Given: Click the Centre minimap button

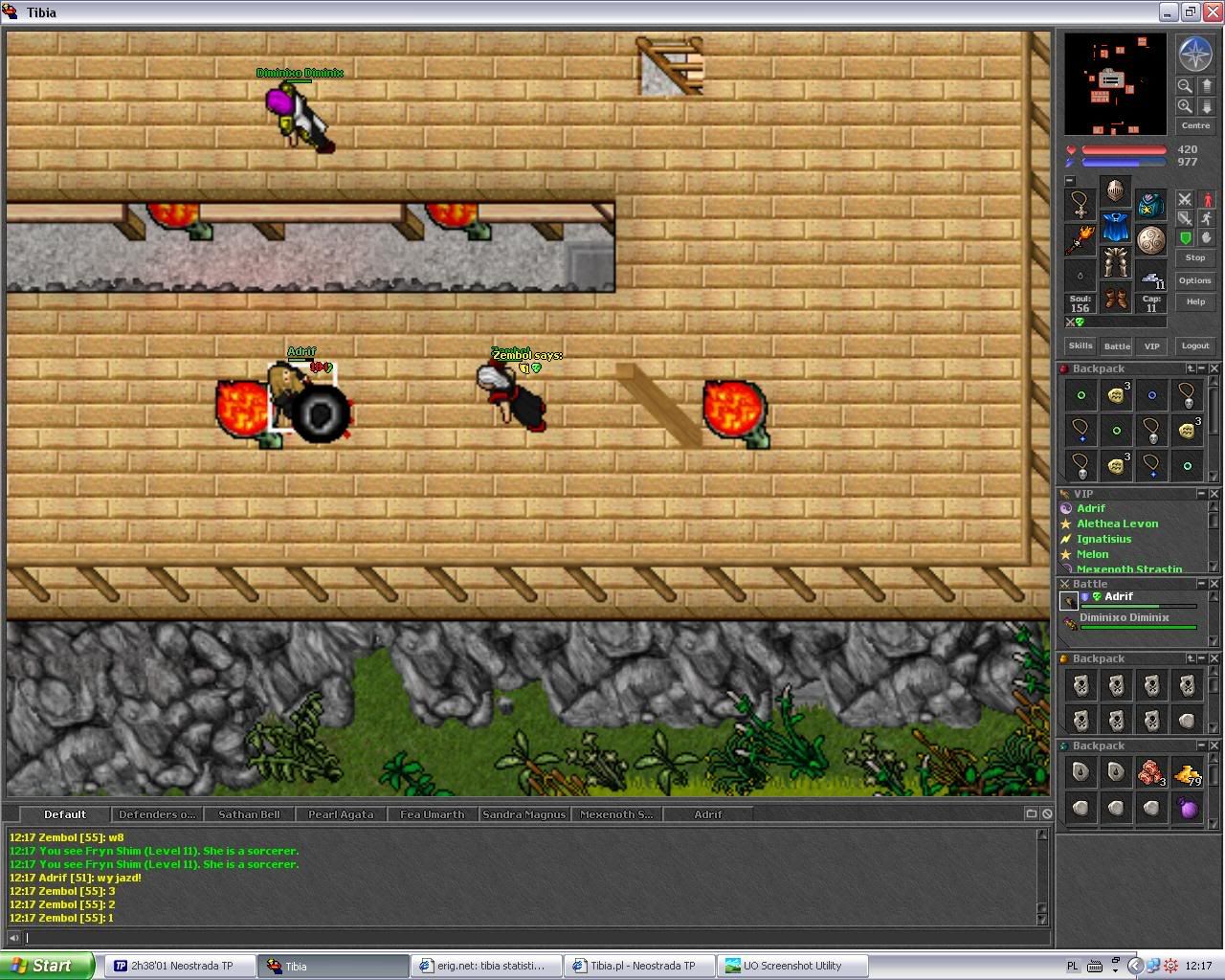Looking at the screenshot, I should [1195, 126].
